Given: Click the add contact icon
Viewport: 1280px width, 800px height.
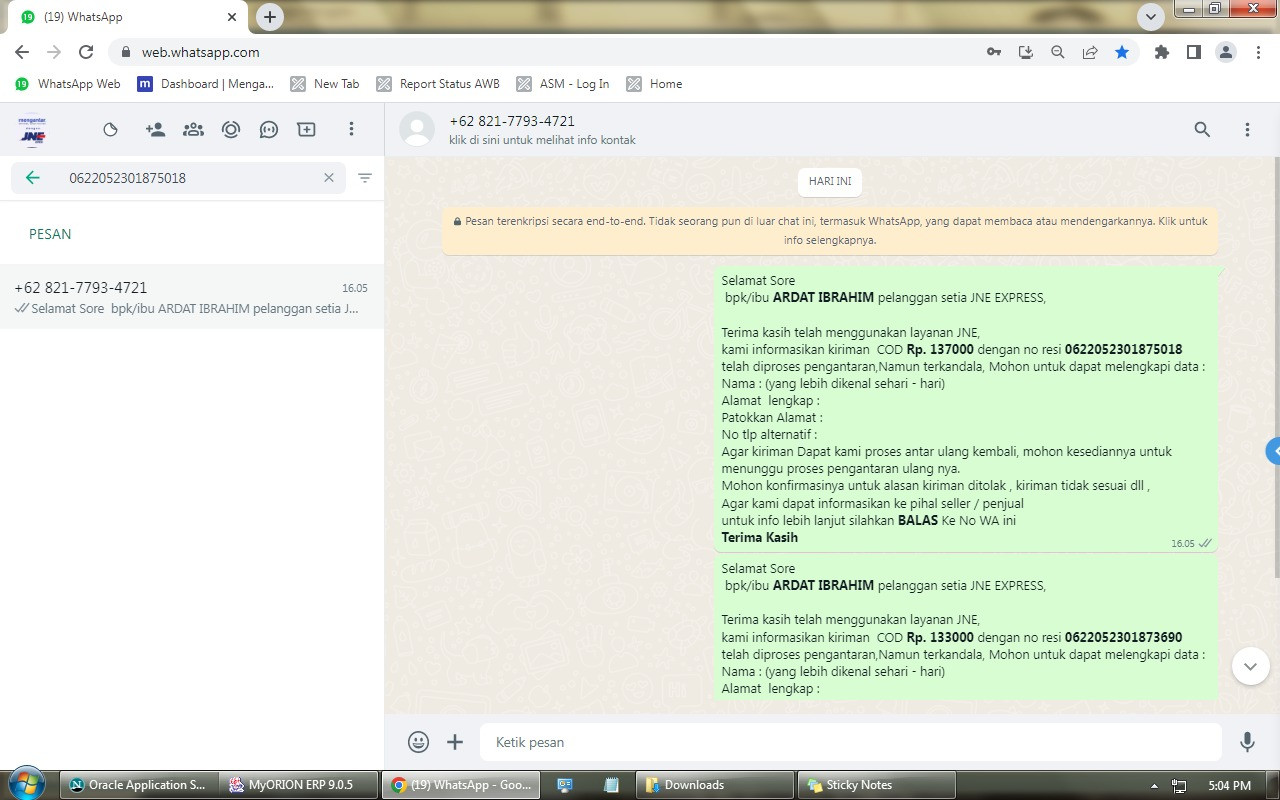Looking at the screenshot, I should pos(155,129).
